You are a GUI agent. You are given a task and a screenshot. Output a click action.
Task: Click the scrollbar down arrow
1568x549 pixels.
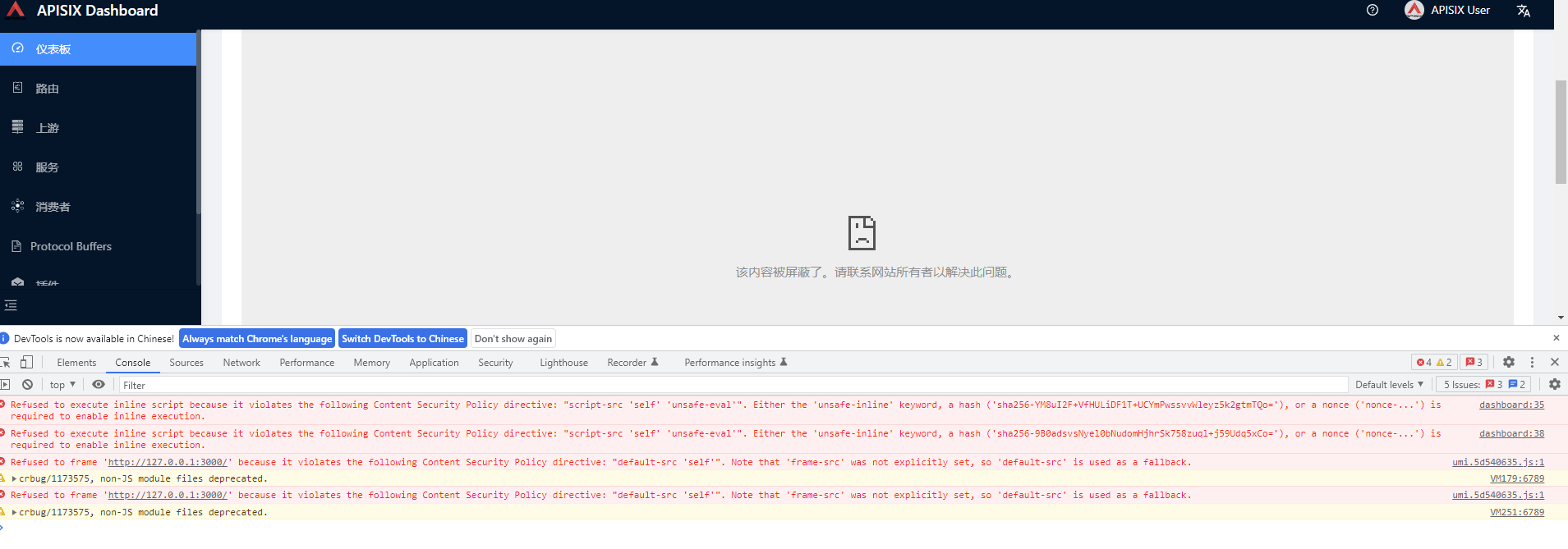(1561, 318)
